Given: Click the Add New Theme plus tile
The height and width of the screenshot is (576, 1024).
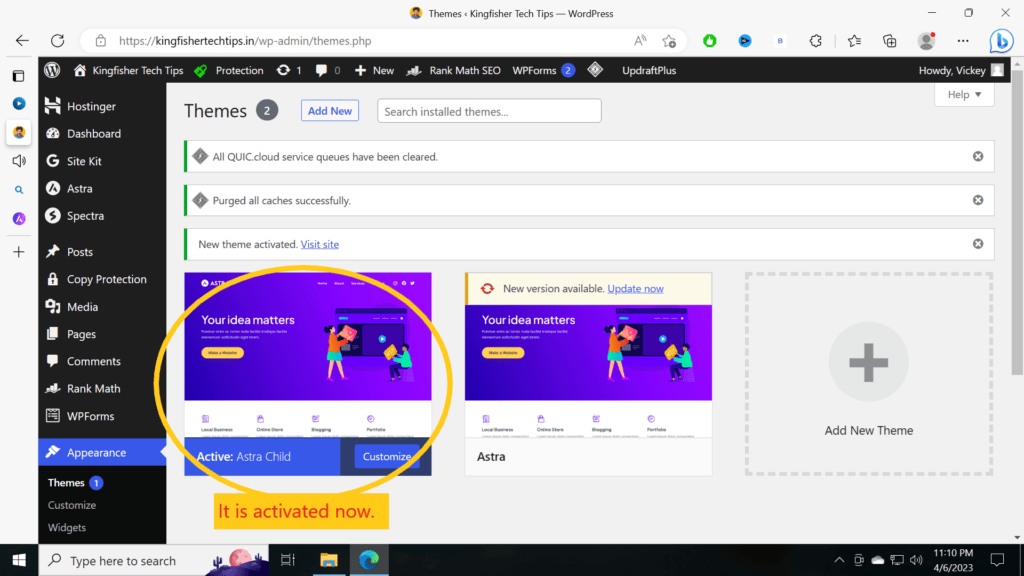Looking at the screenshot, I should point(869,374).
